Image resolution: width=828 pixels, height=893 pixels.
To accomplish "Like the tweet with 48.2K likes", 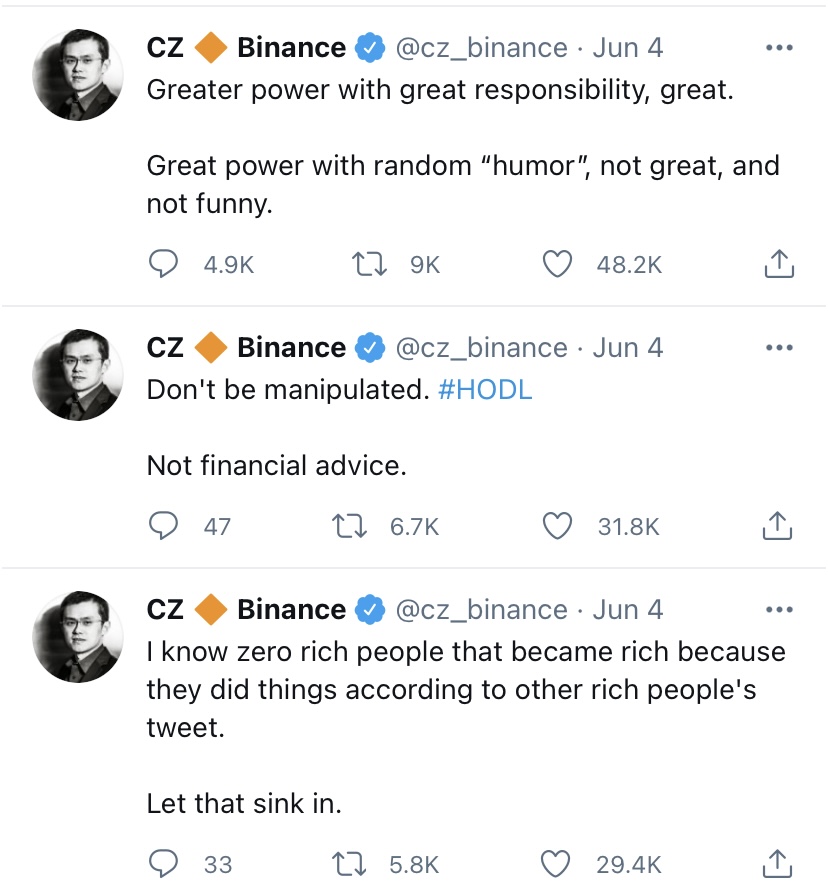I will pyautogui.click(x=557, y=264).
